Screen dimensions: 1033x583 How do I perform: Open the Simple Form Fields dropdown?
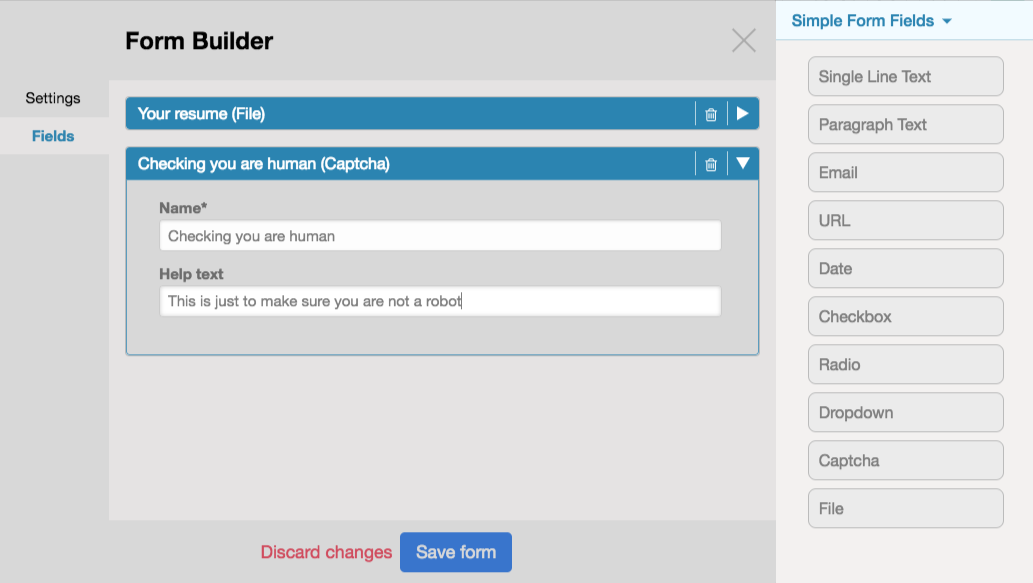(x=871, y=21)
